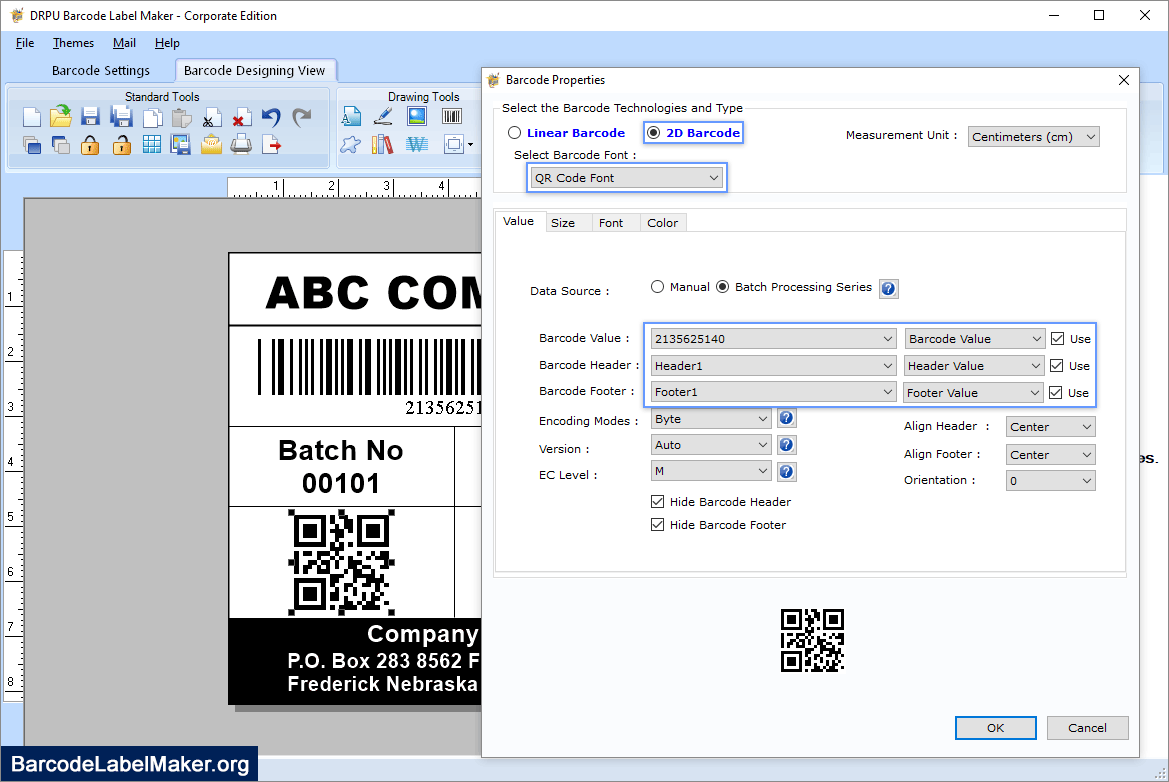Open the Themes menu

click(x=73, y=43)
